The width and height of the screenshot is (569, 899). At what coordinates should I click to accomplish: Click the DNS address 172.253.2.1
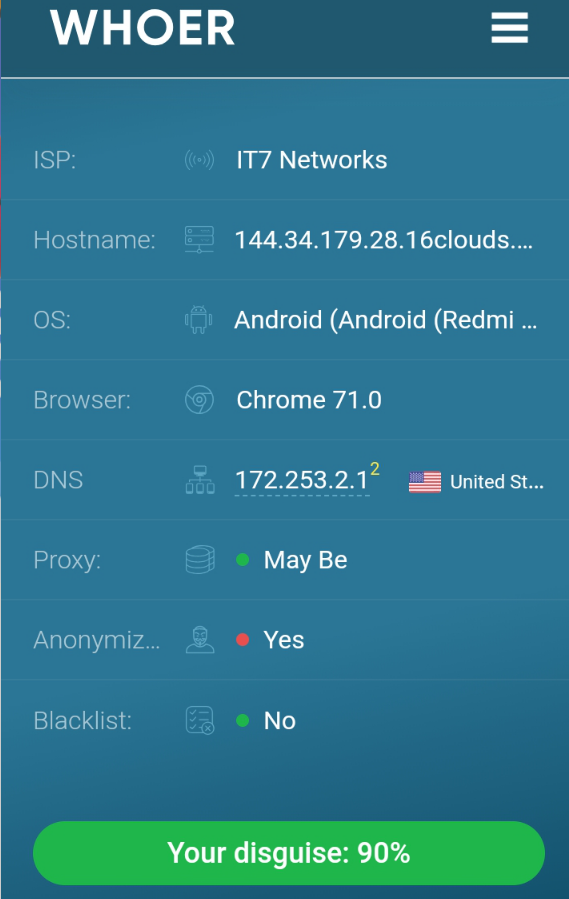click(x=302, y=480)
